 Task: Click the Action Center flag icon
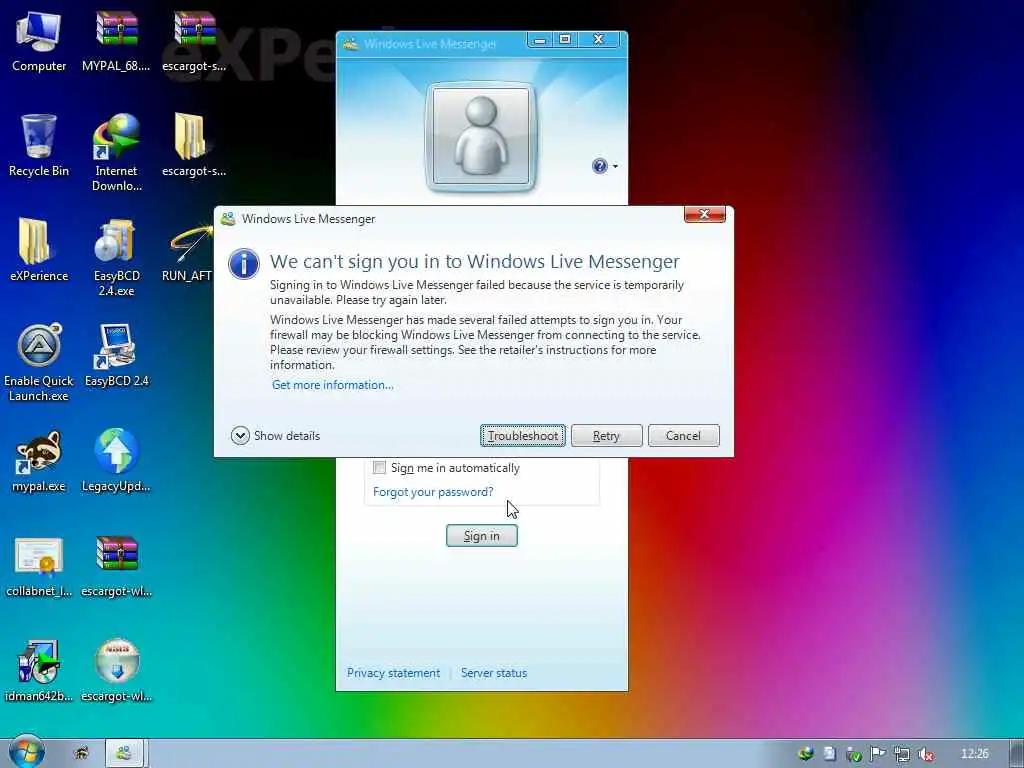(878, 754)
